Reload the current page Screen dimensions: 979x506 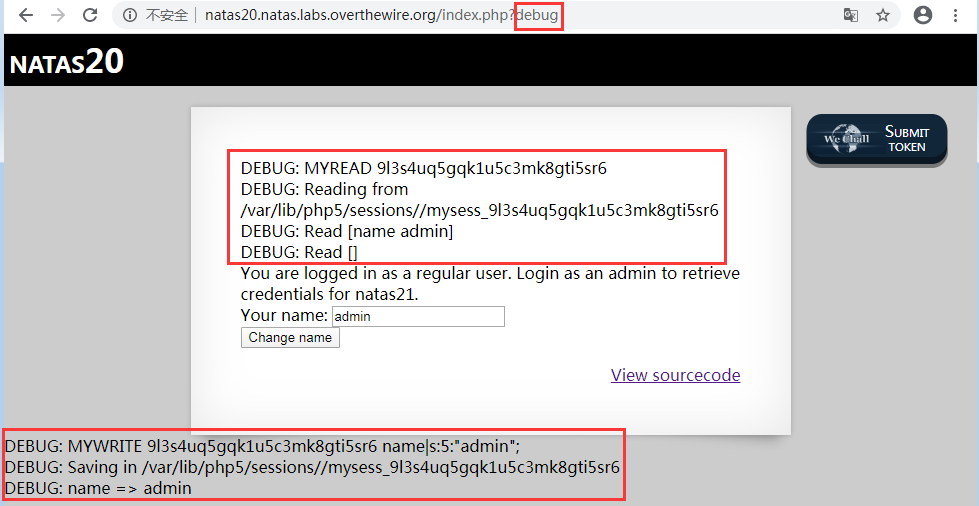point(90,15)
